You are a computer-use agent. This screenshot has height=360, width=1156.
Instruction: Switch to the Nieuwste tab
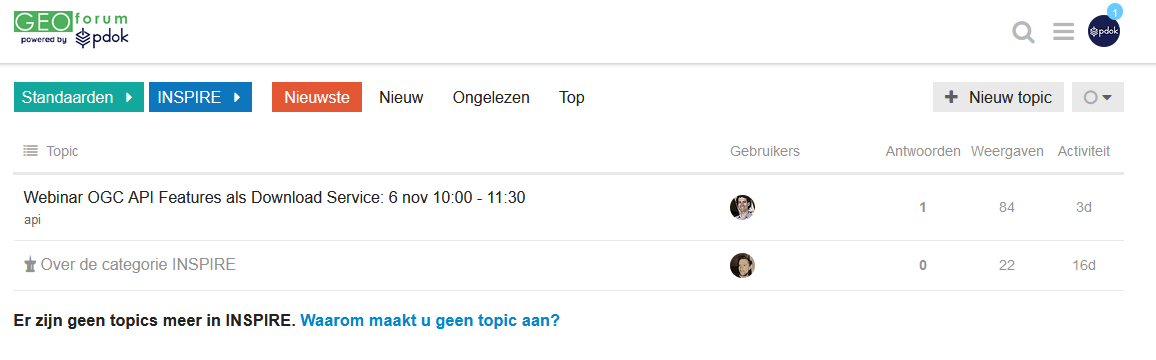317,97
